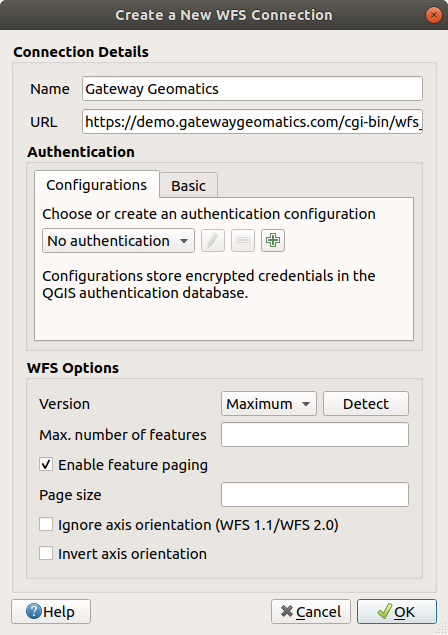This screenshot has width=448, height=635.
Task: Click the green plus add configuration icon
Action: click(273, 241)
